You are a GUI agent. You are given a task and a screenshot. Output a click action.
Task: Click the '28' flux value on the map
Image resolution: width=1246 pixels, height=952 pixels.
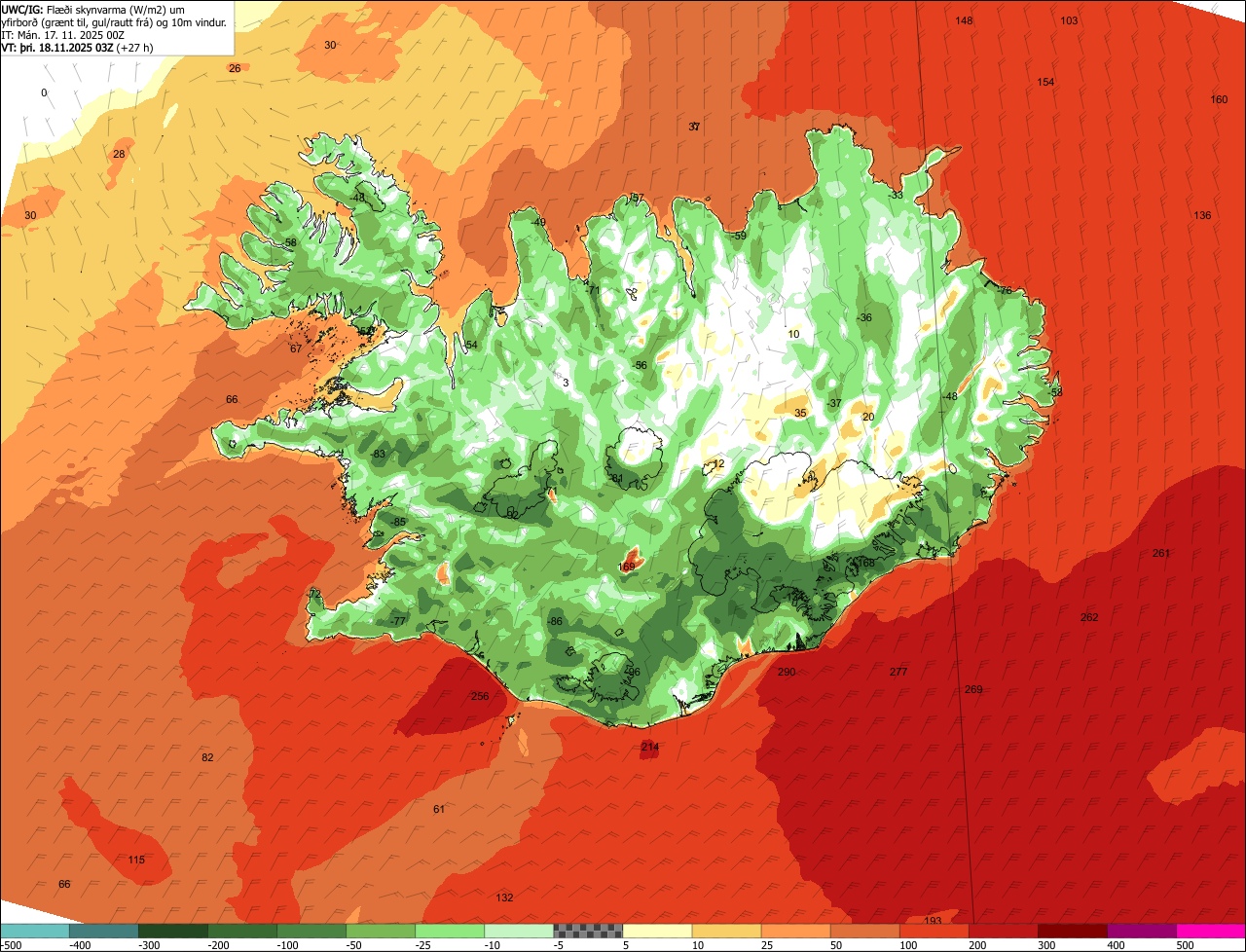click(x=119, y=154)
